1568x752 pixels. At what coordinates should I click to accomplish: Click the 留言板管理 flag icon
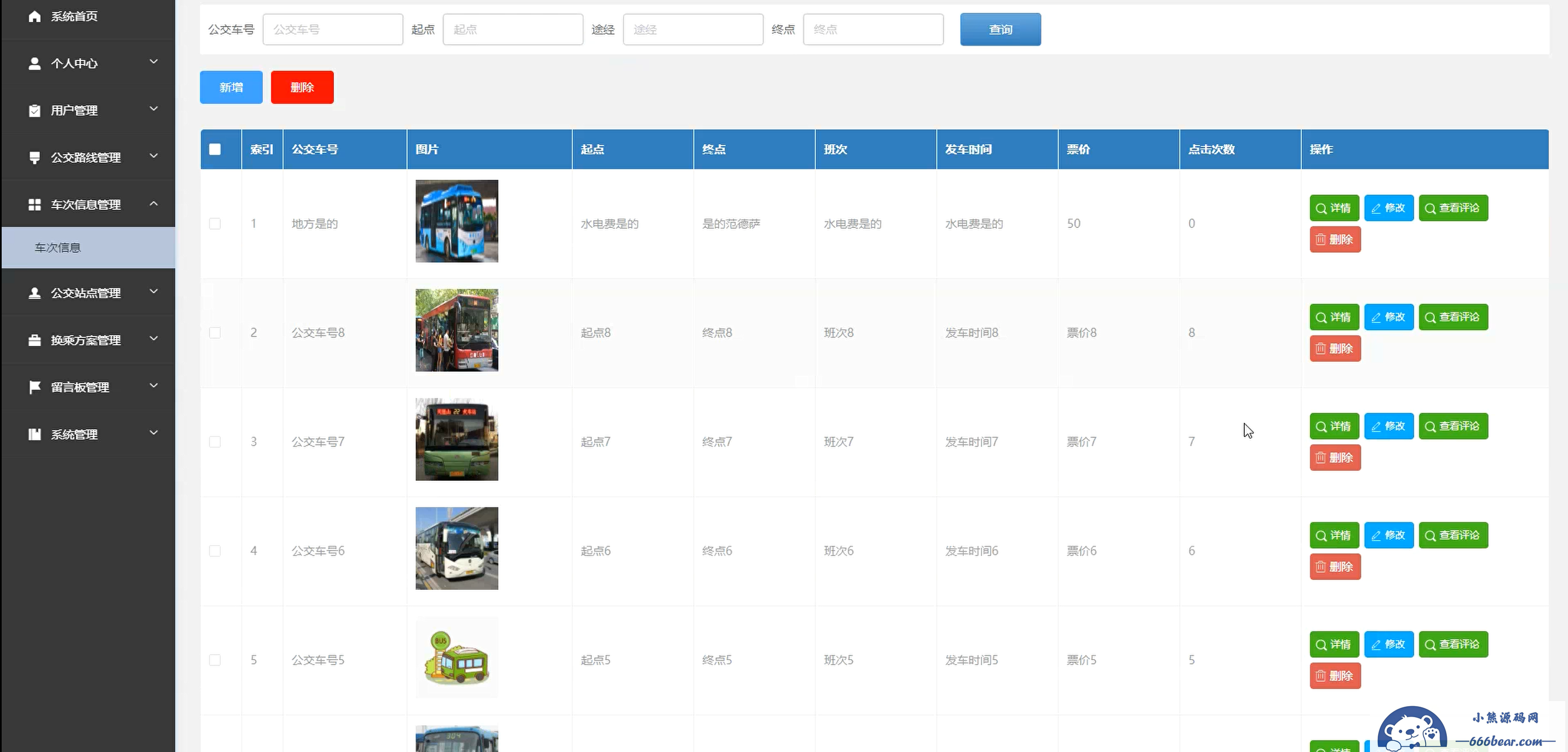point(35,387)
